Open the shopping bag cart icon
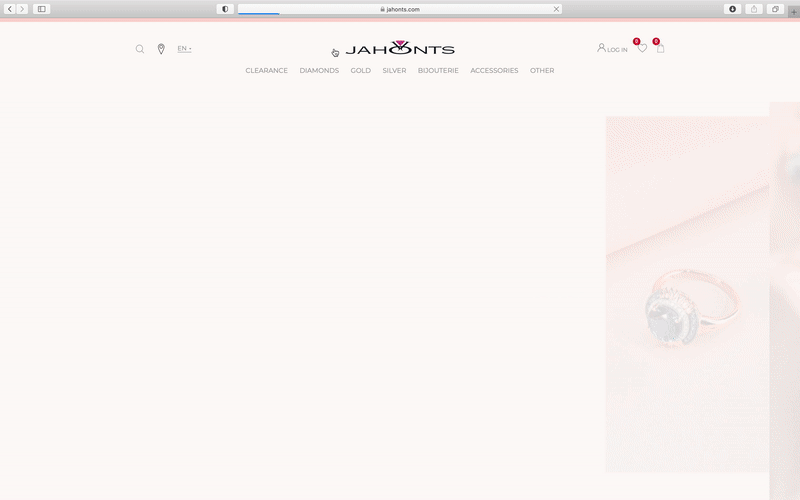The height and width of the screenshot is (500, 800). coord(660,48)
